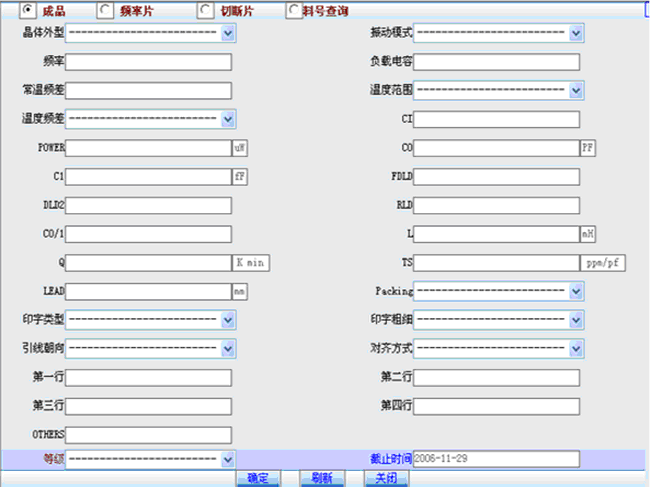Screen dimensions: 652x489
Task: Select the 切断片 radio button
Action: click(205, 10)
